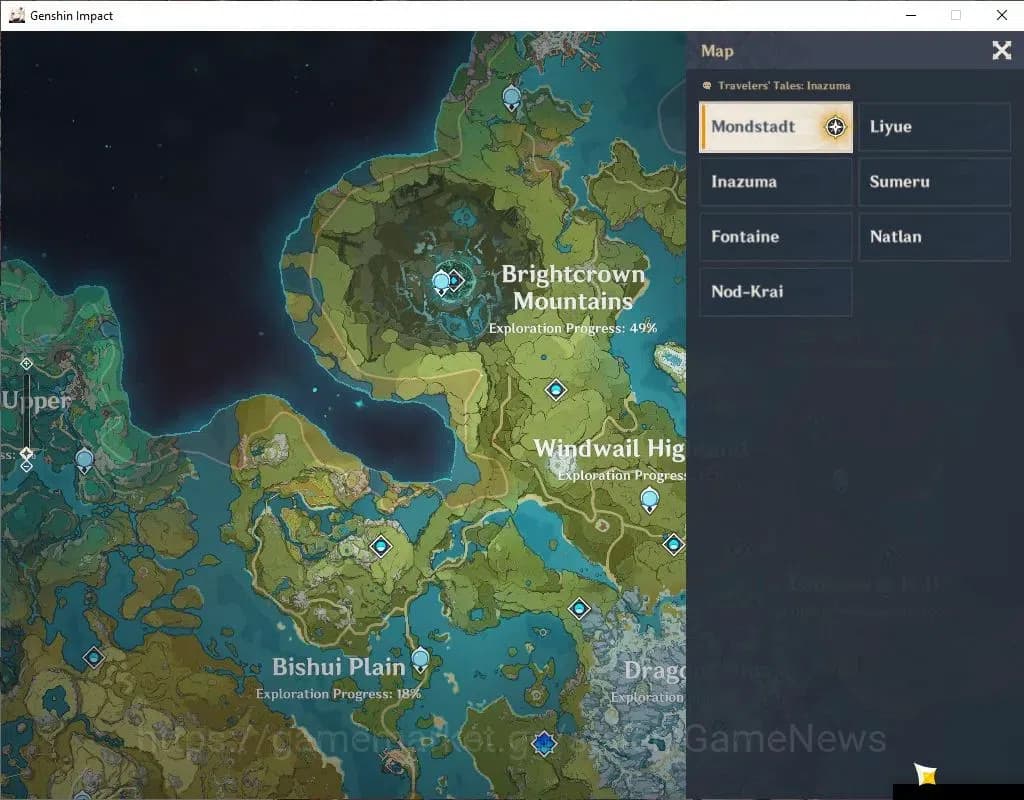The height and width of the screenshot is (800, 1024).
Task: Select Natlan in the map panel
Action: tap(935, 236)
